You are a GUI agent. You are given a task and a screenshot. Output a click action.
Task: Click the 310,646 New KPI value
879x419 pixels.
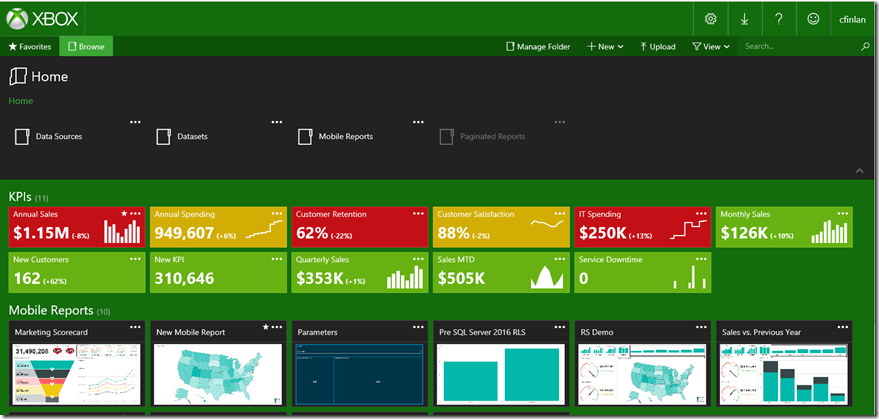pyautogui.click(x=184, y=278)
